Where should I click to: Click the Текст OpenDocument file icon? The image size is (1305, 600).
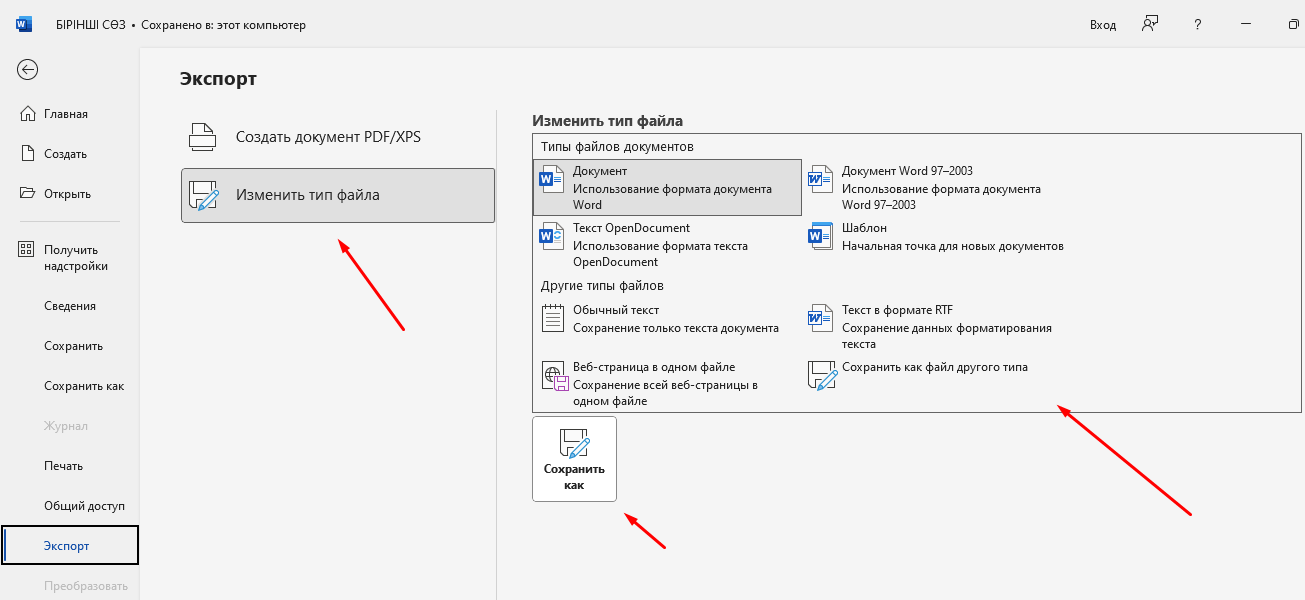tap(553, 236)
